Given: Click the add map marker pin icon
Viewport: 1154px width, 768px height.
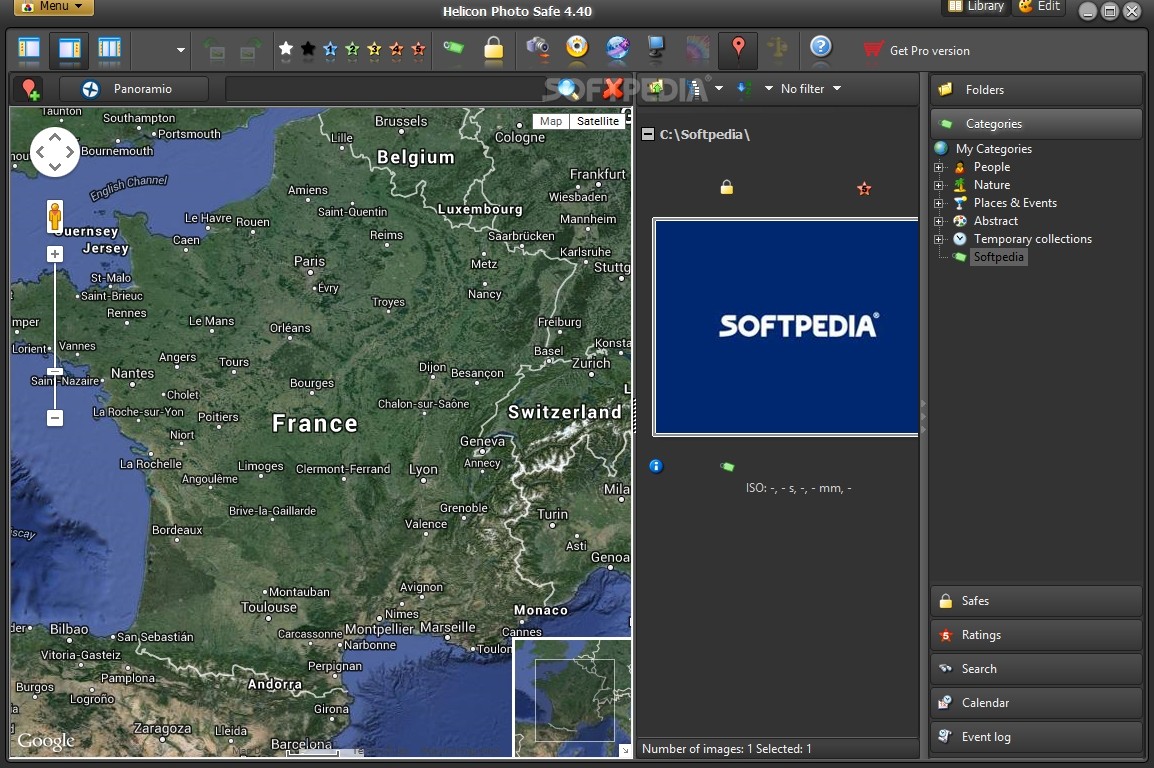Looking at the screenshot, I should (x=30, y=89).
